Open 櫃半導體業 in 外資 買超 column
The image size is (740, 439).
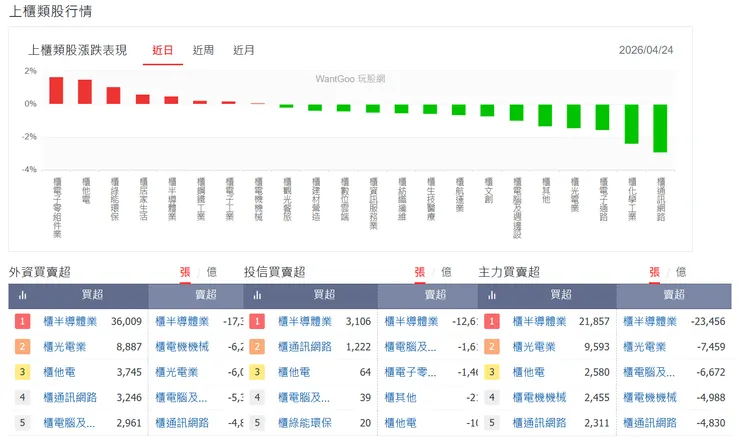click(x=70, y=321)
